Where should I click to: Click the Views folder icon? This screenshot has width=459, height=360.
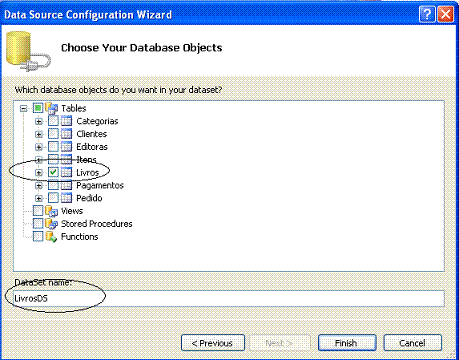click(x=51, y=211)
